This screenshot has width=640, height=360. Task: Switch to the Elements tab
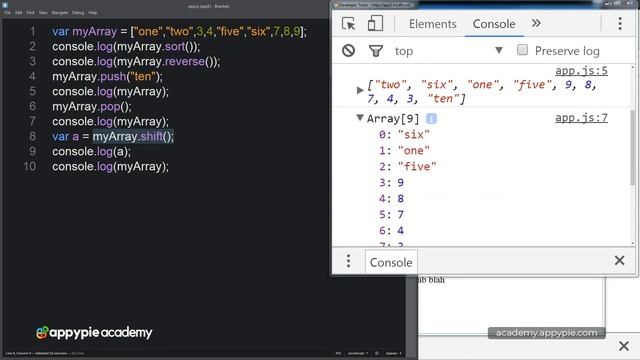click(433, 24)
